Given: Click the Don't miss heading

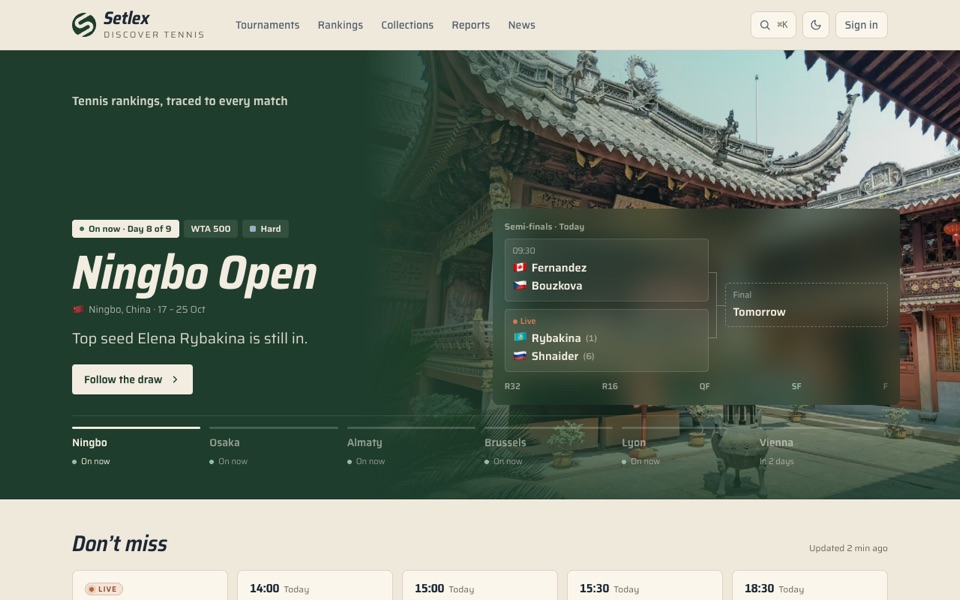Looking at the screenshot, I should (x=119, y=544).
